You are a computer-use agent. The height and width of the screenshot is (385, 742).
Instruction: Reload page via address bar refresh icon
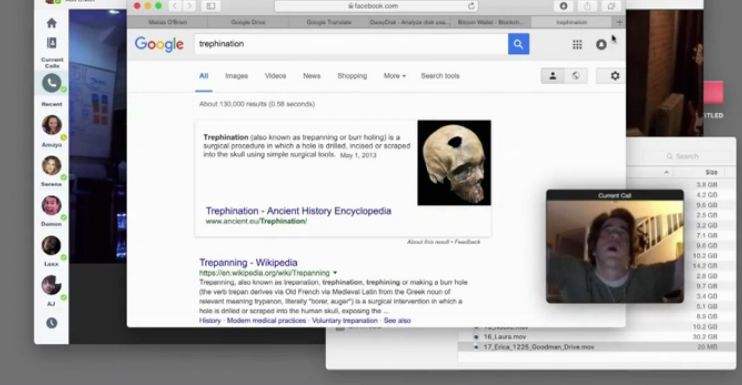pos(471,6)
